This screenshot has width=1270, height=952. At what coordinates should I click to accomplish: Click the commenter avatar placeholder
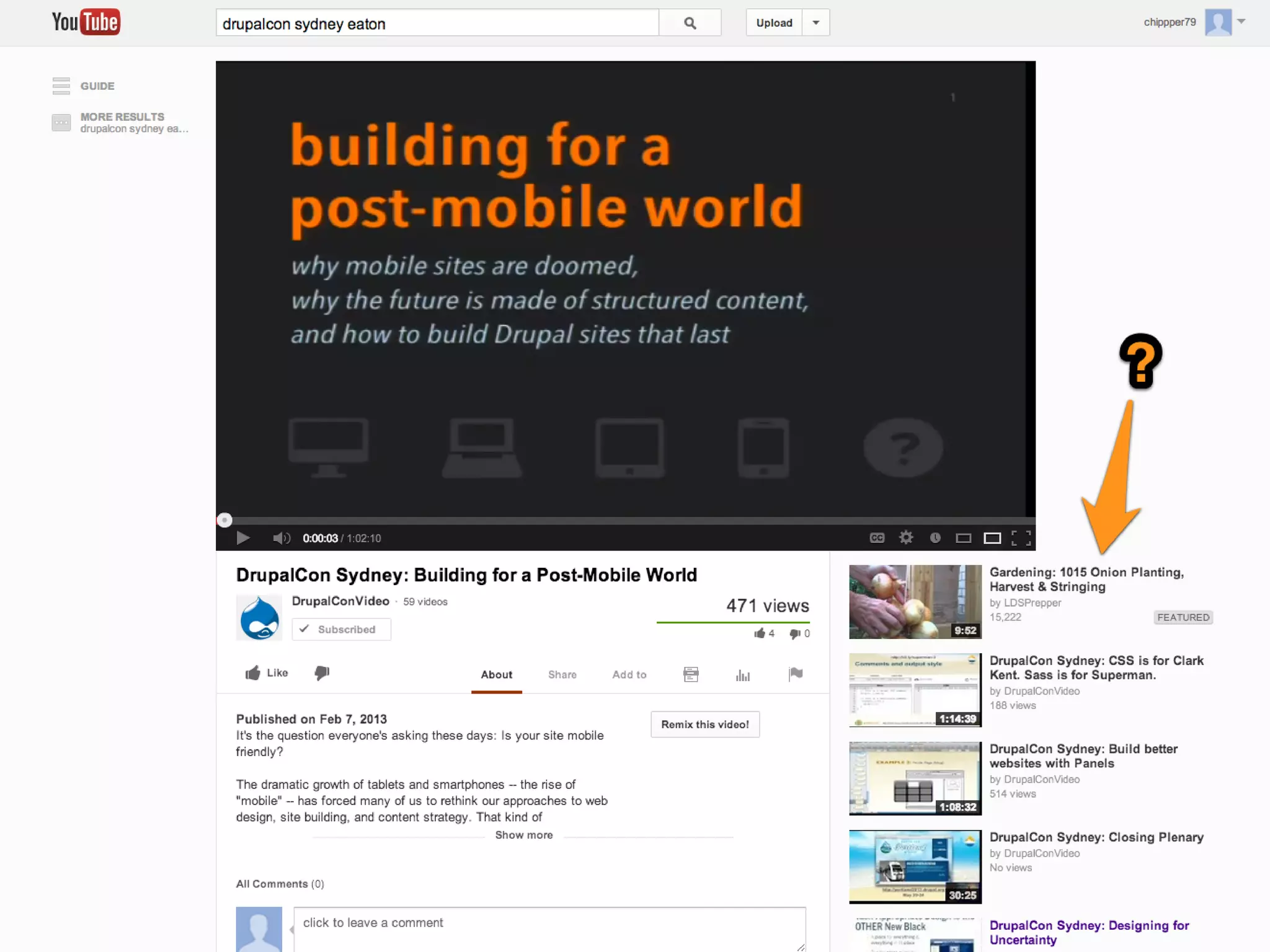(x=259, y=929)
